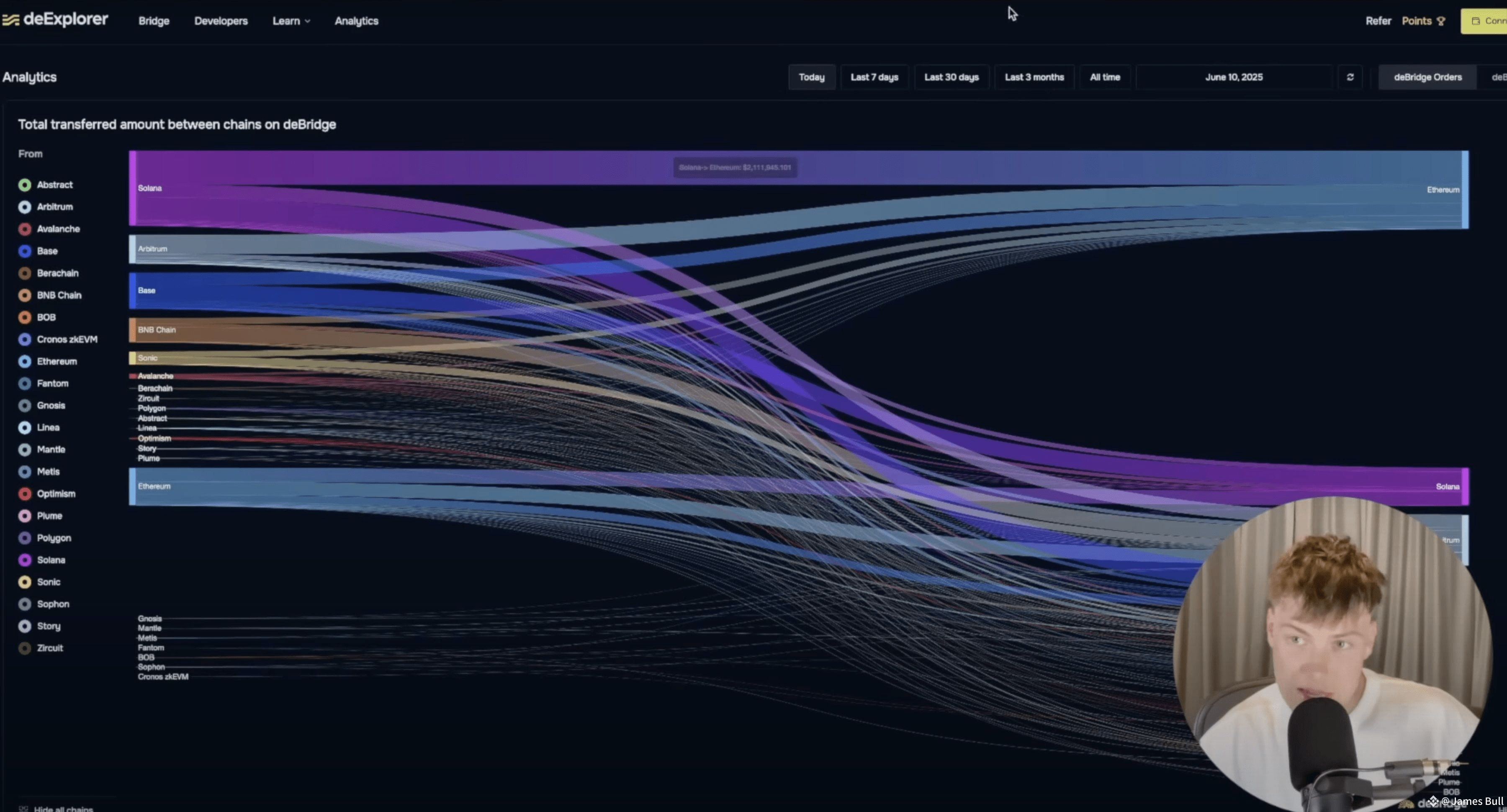1507x812 pixels.
Task: Click the Berachain source label in chart
Action: (155, 388)
